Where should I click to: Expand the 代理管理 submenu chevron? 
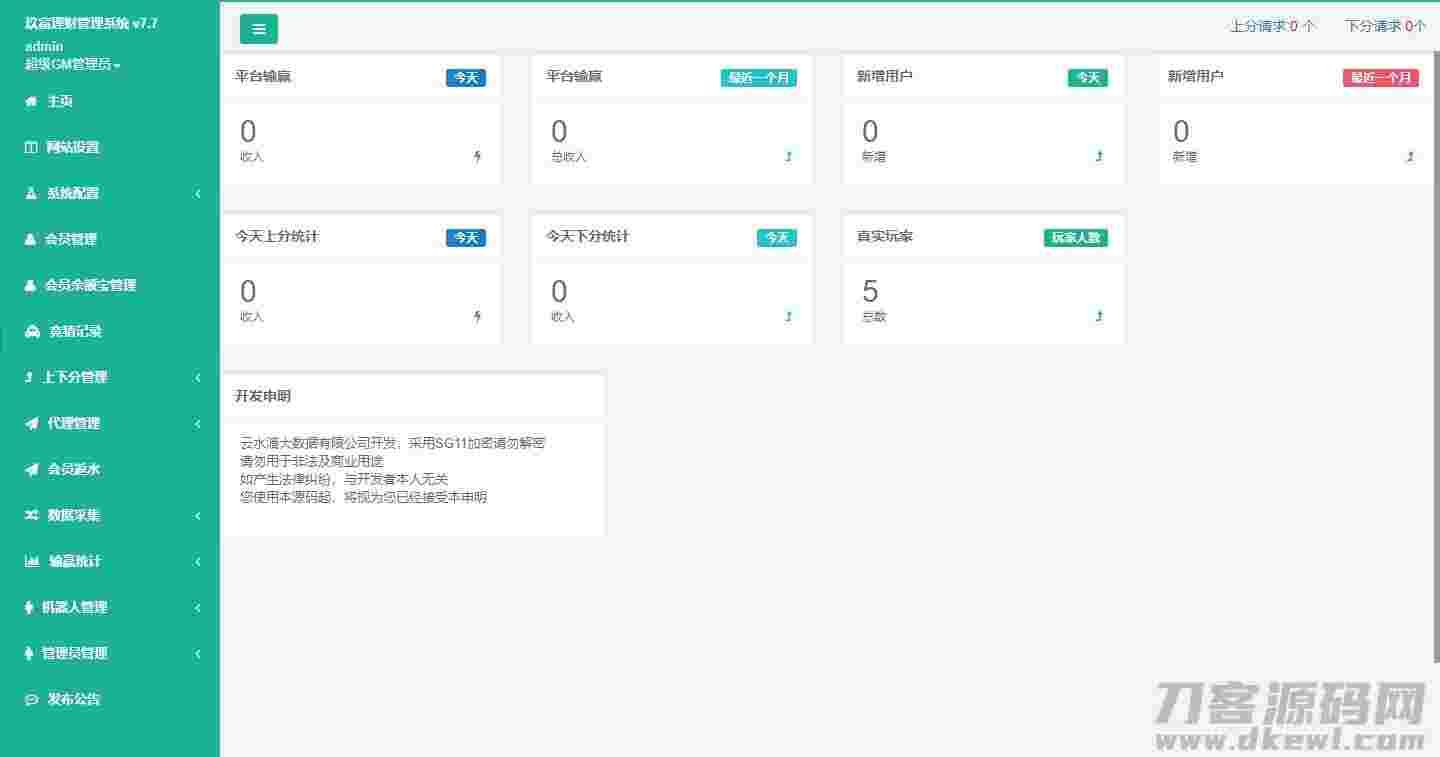tap(198, 423)
